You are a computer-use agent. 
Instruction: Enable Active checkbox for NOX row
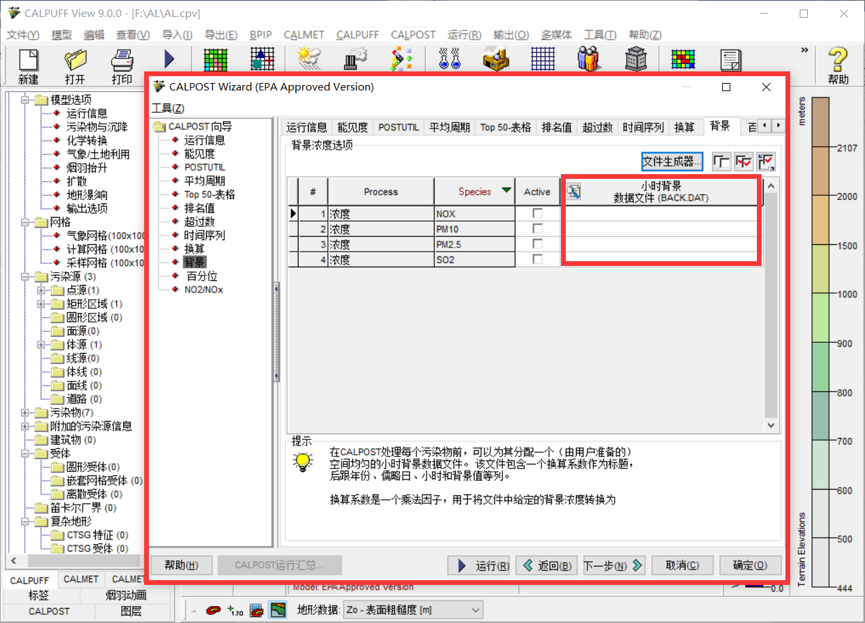coord(537,213)
